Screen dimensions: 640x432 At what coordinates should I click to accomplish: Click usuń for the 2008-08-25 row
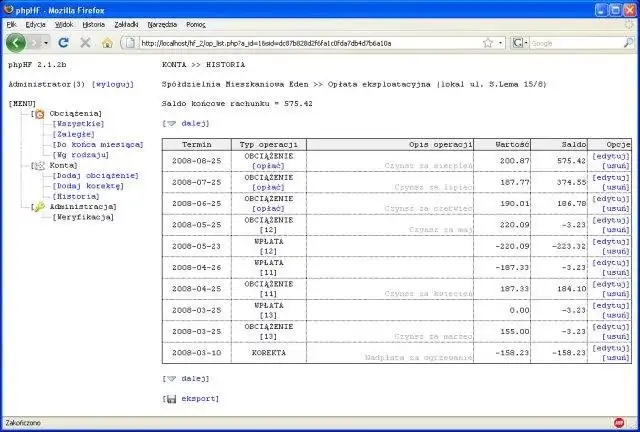pos(616,166)
